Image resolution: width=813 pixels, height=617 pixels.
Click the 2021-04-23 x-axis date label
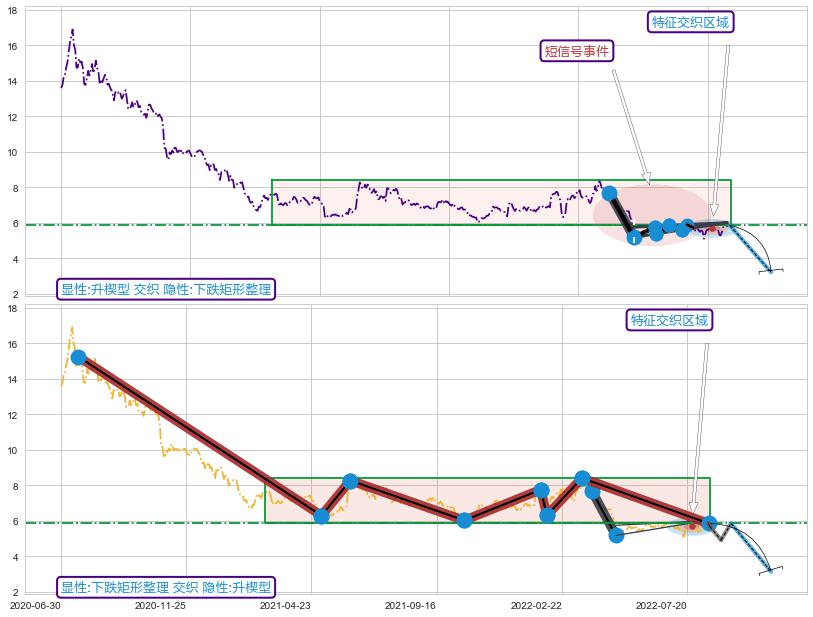tap(286, 605)
